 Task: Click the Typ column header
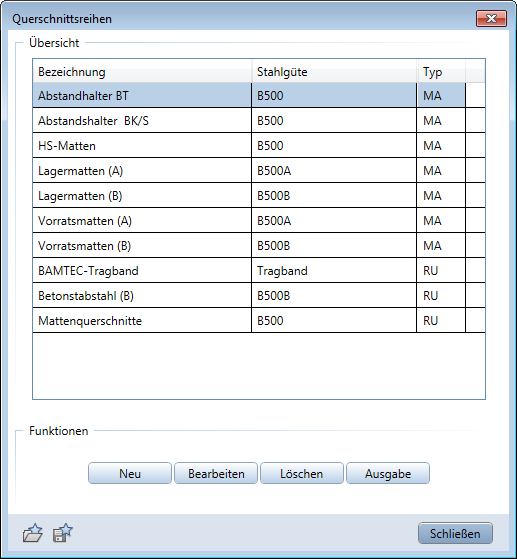[441, 72]
